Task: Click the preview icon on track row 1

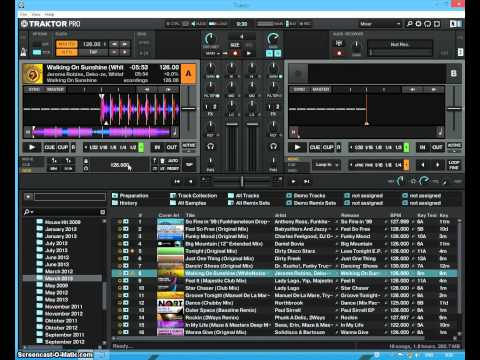Action: click(126, 222)
